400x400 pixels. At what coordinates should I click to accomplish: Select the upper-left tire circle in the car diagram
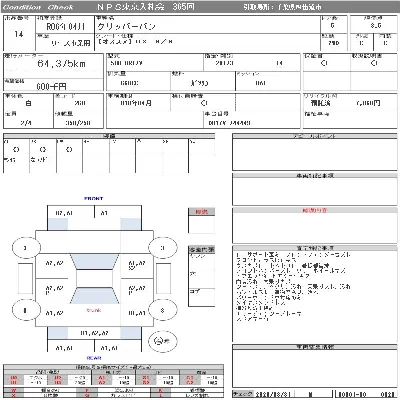[x=26, y=248]
